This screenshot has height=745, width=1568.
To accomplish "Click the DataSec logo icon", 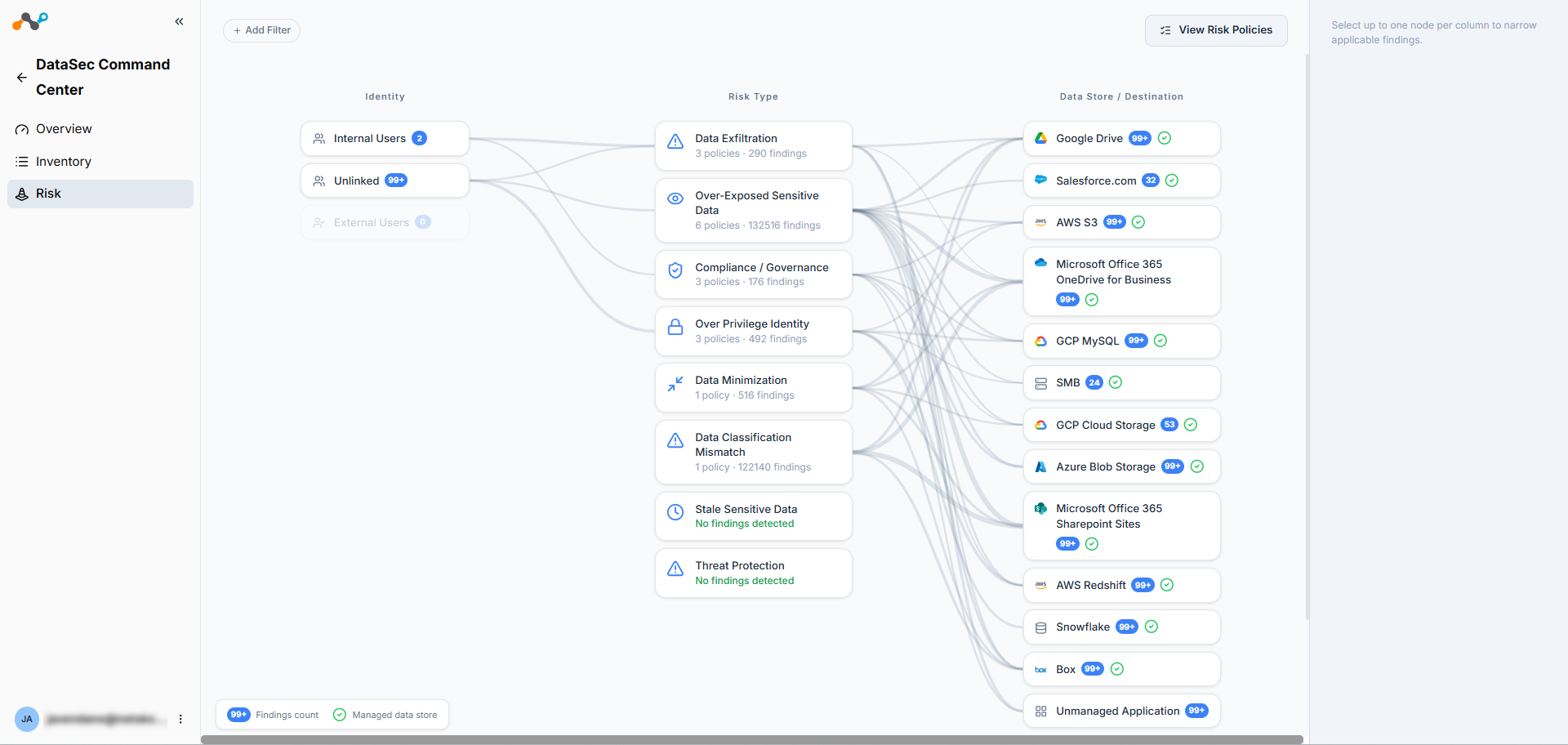I will [x=30, y=21].
